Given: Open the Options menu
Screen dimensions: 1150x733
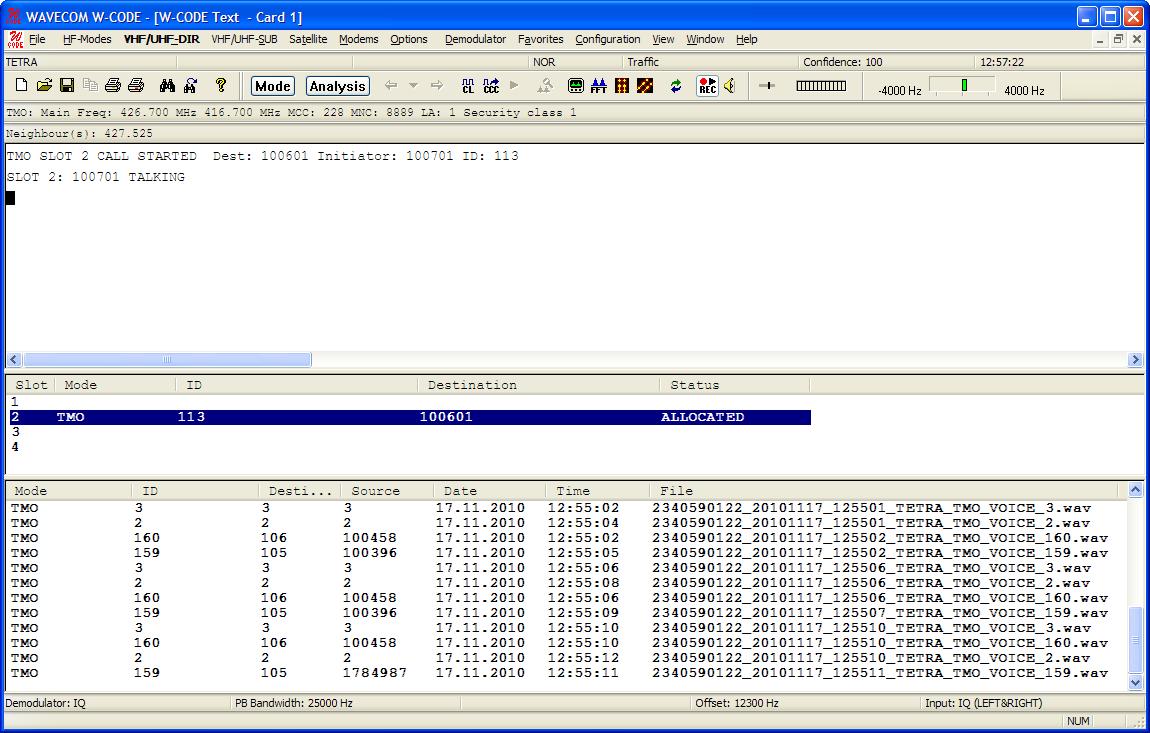Looking at the screenshot, I should 409,40.
